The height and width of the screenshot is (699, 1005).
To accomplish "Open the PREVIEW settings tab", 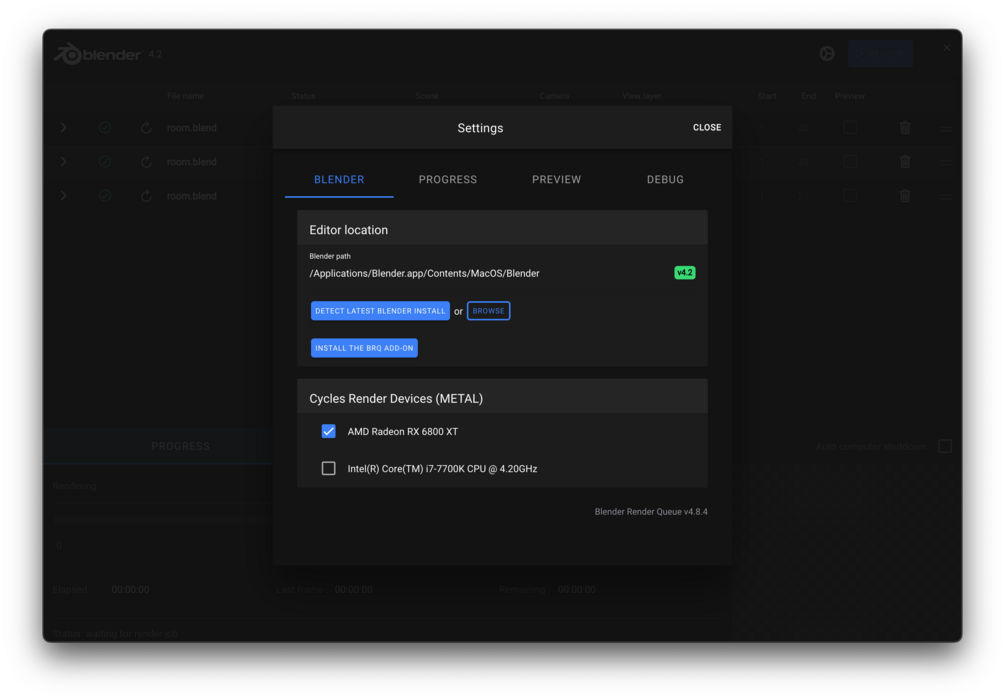I will click(556, 179).
